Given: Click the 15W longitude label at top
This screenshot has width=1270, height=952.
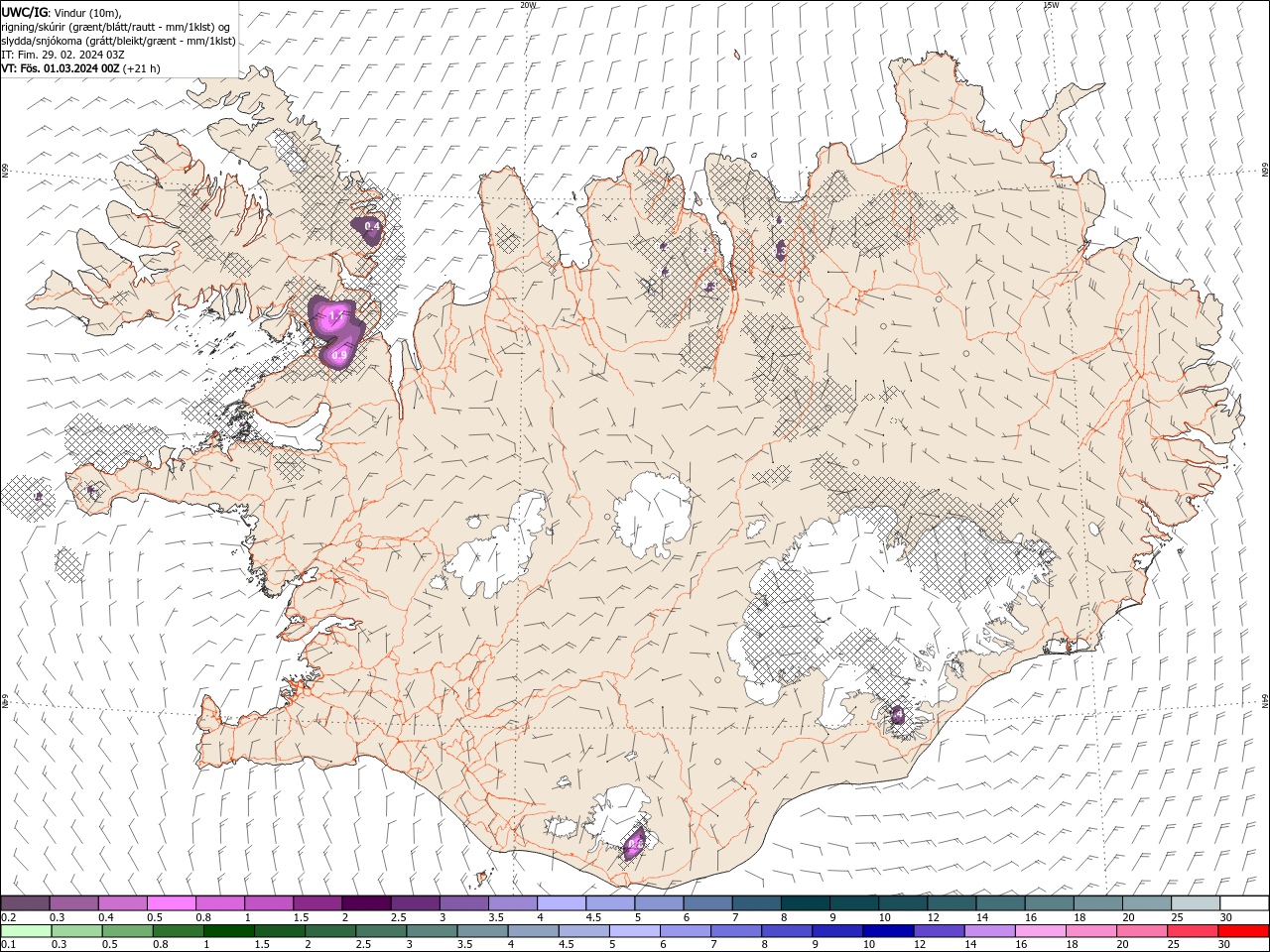Looking at the screenshot, I should pos(1051,5).
